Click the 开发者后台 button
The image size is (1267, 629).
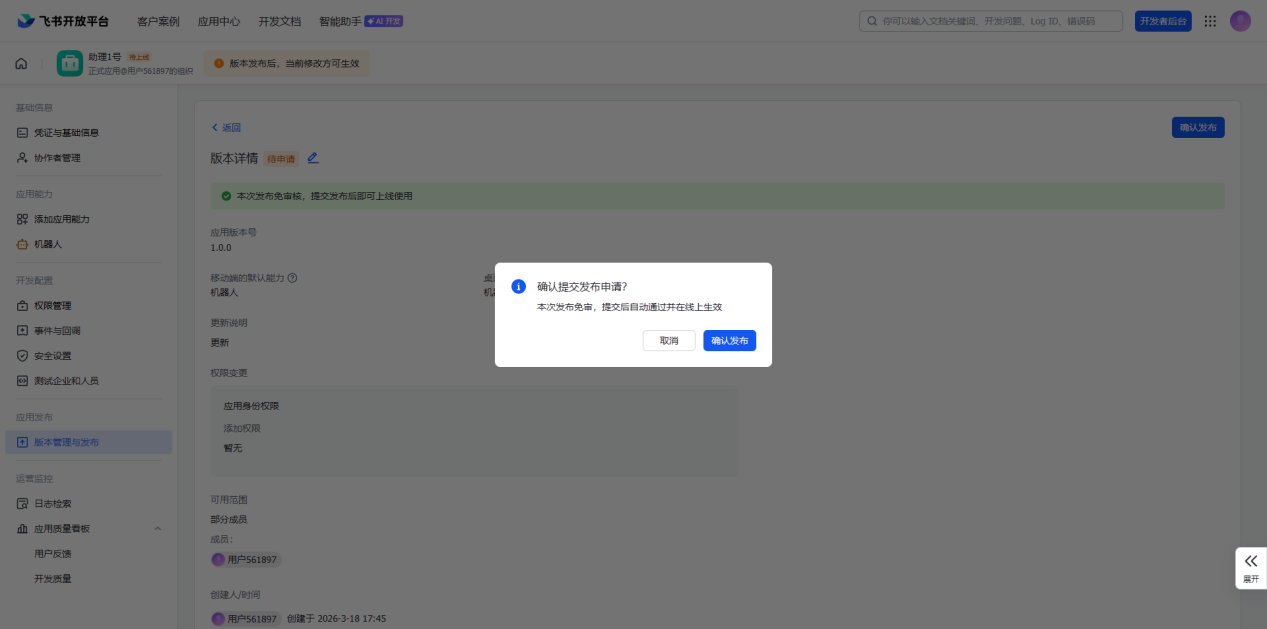1162,21
